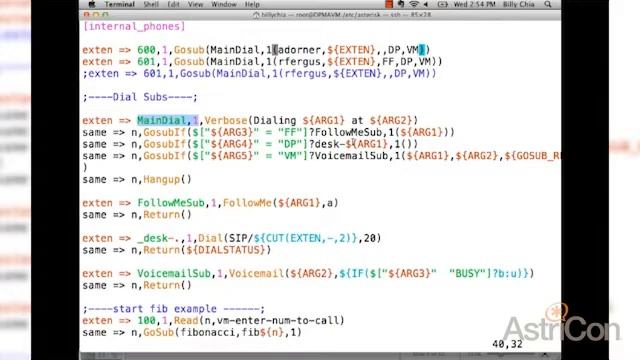Screen dimensions: 640x360
Task: Close the Terminal window with red button
Action: click(x=86, y=15)
